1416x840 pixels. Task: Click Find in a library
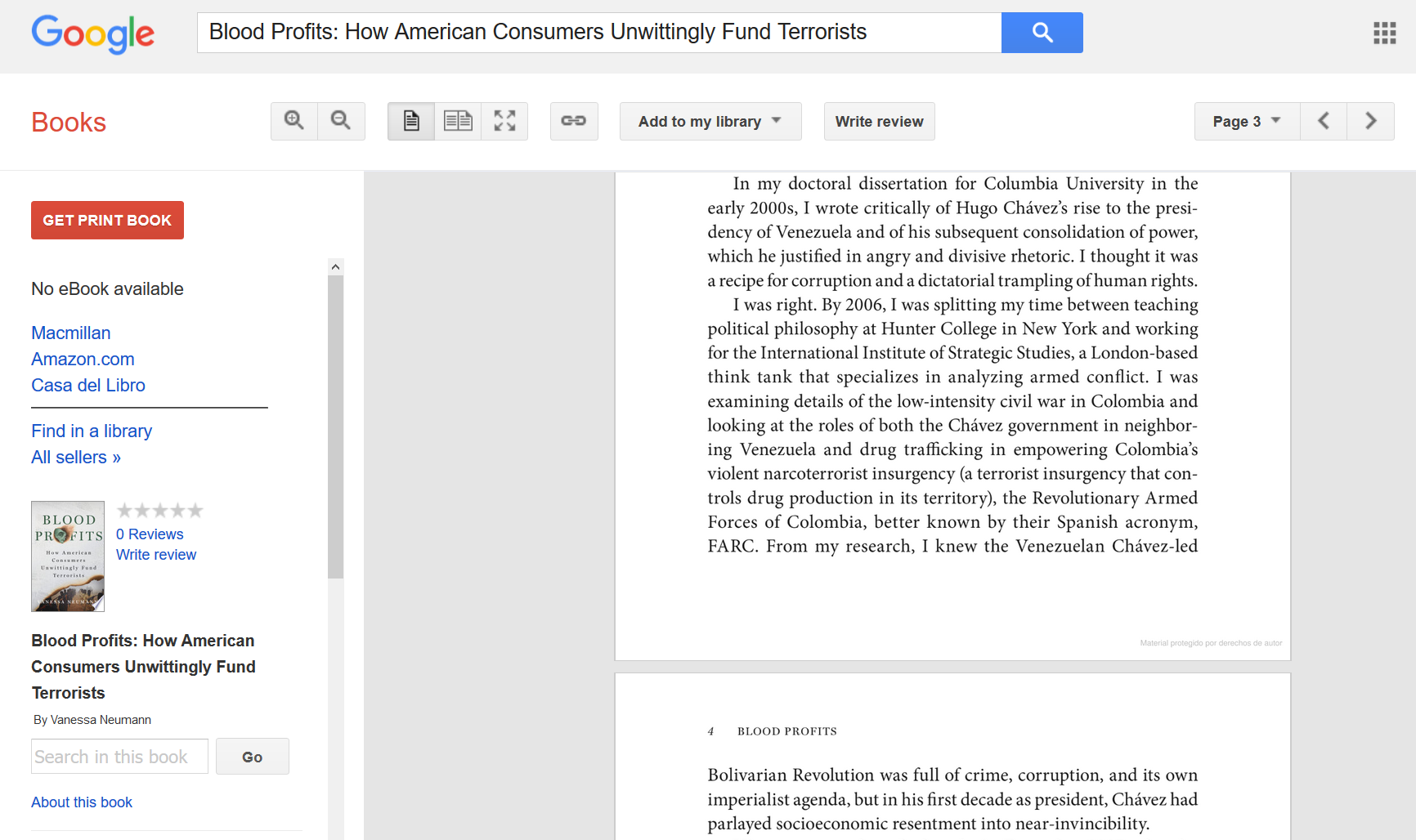(92, 431)
